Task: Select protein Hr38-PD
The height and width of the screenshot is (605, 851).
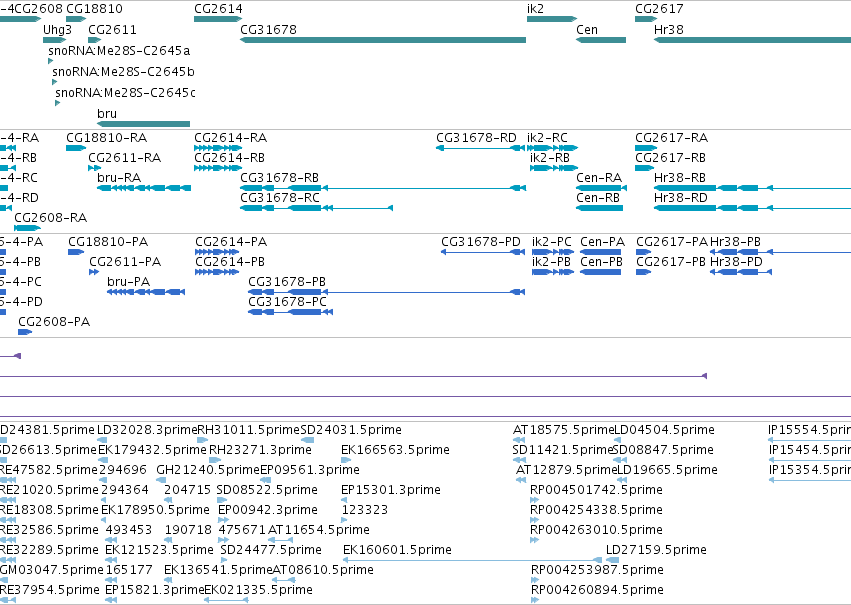Action: click(736, 262)
